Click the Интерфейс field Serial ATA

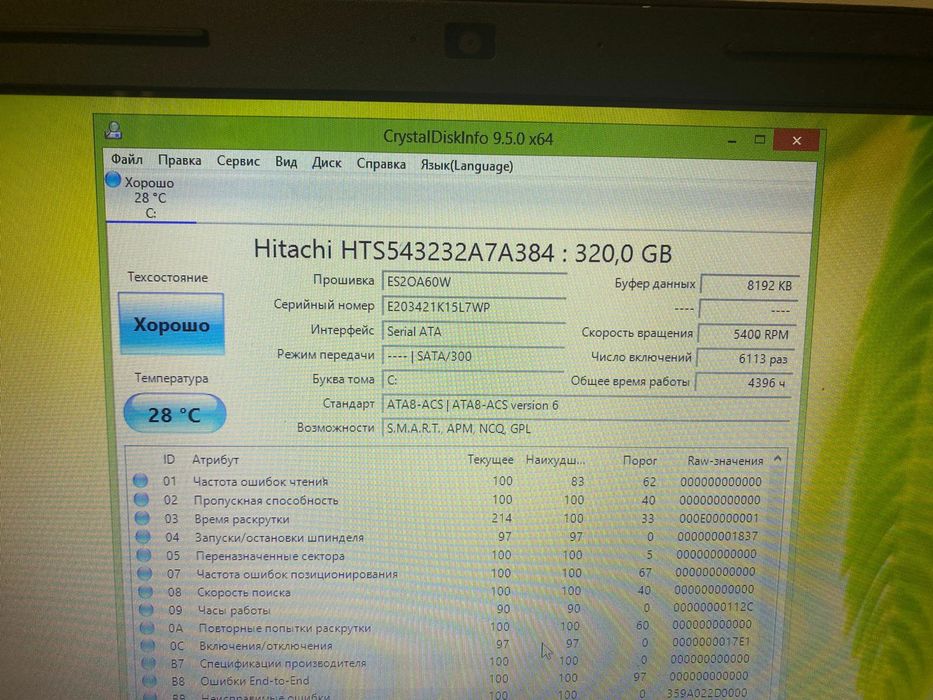[474, 332]
